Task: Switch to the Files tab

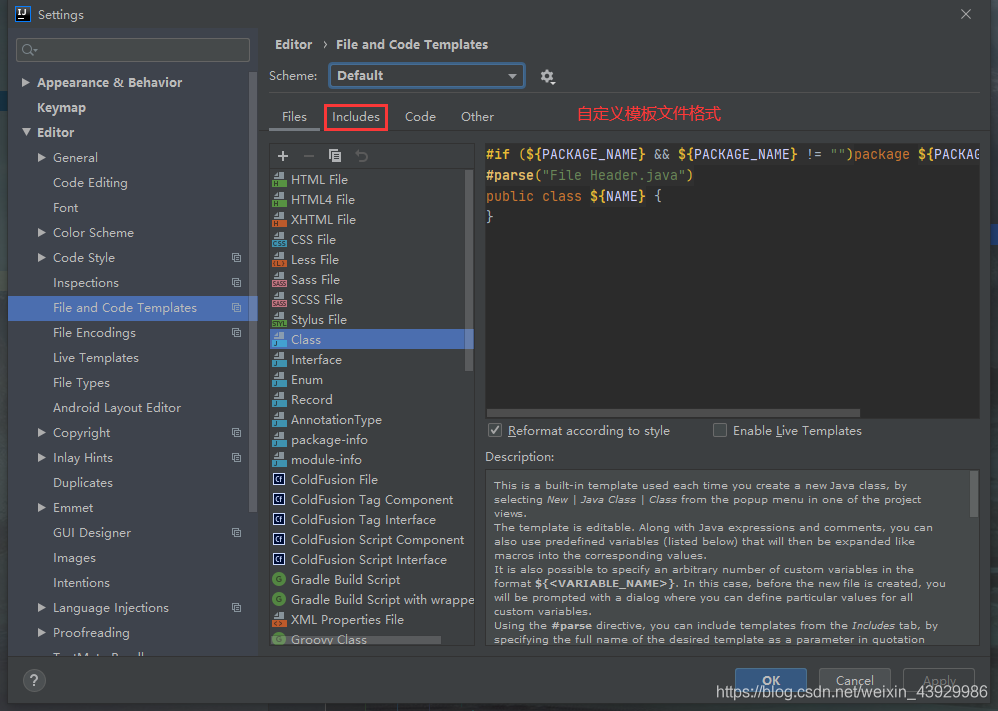Action: coord(294,116)
